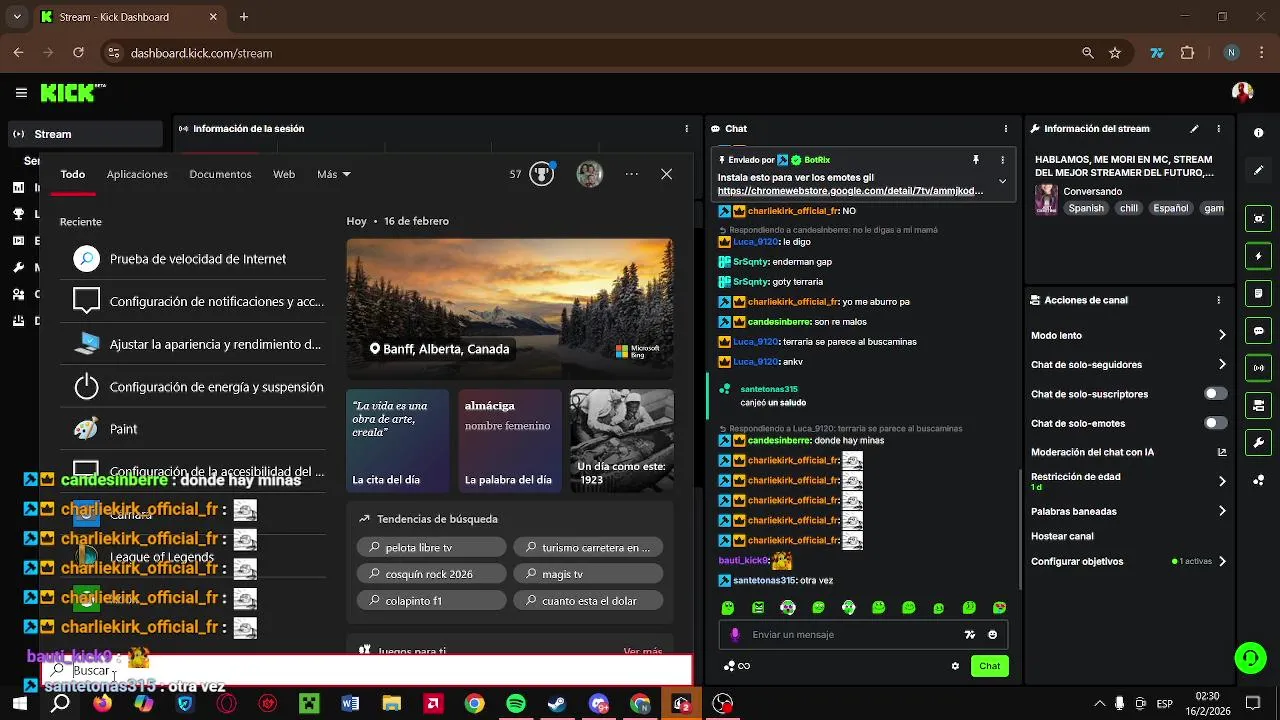Open Spotify from the taskbar
Viewport: 1280px width, 720px height.
coord(516,704)
